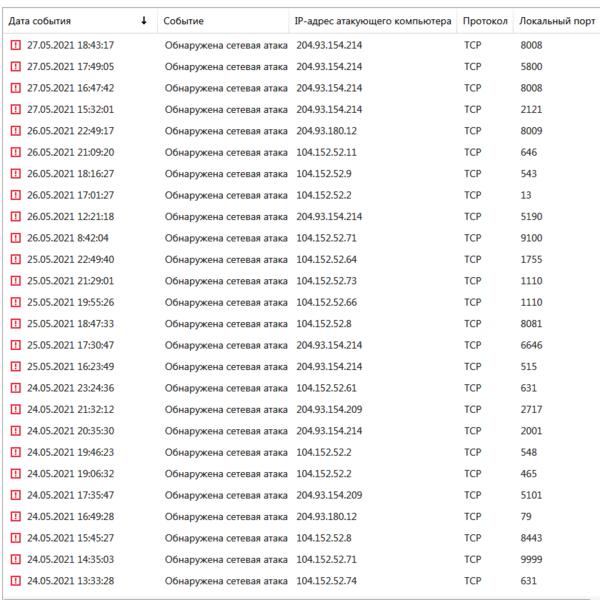This screenshot has height=600, width=600.
Task: Click local port value 9100
Action: [x=531, y=238]
